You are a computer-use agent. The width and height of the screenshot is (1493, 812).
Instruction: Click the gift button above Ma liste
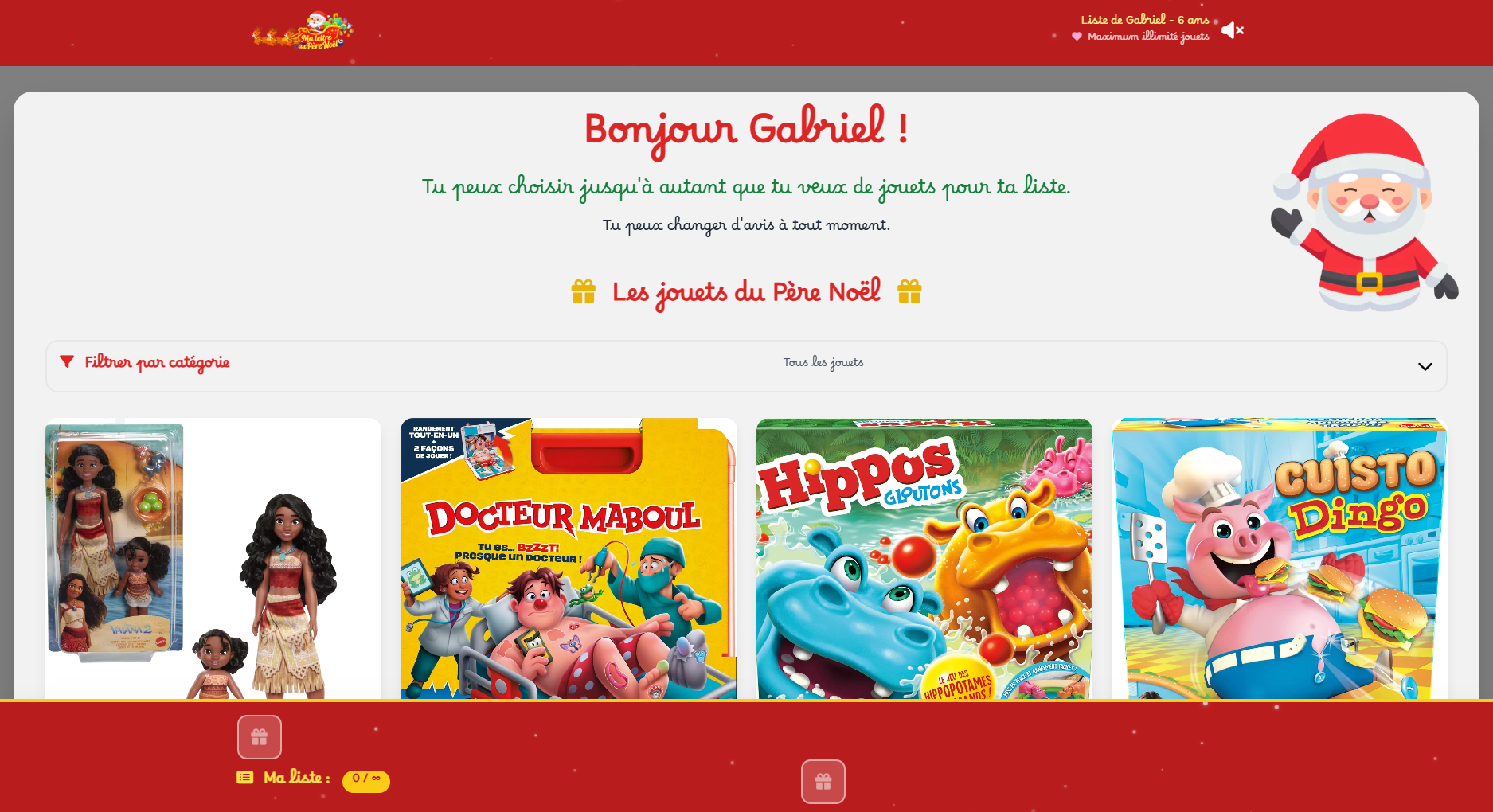[260, 737]
